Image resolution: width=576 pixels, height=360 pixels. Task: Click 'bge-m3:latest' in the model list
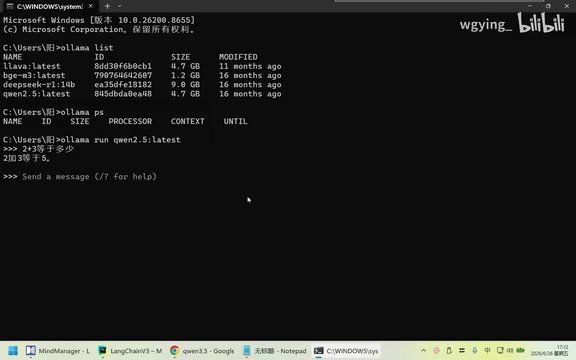34,76
